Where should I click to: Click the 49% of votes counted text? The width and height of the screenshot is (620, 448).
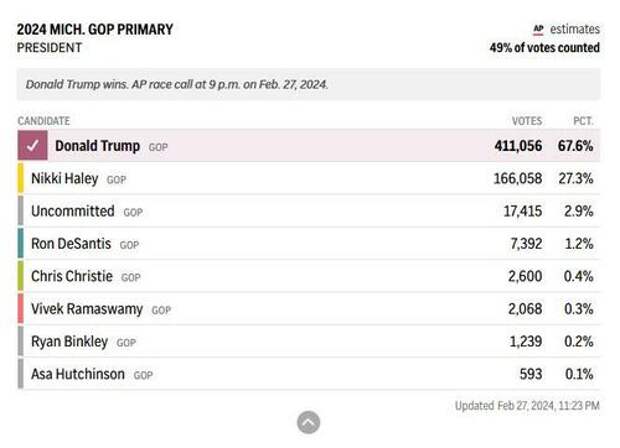pyautogui.click(x=544, y=48)
